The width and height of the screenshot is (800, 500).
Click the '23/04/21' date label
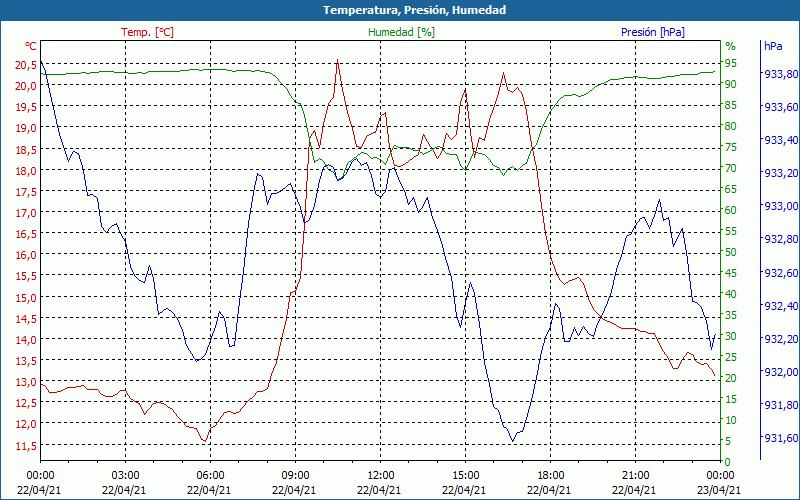pyautogui.click(x=719, y=490)
